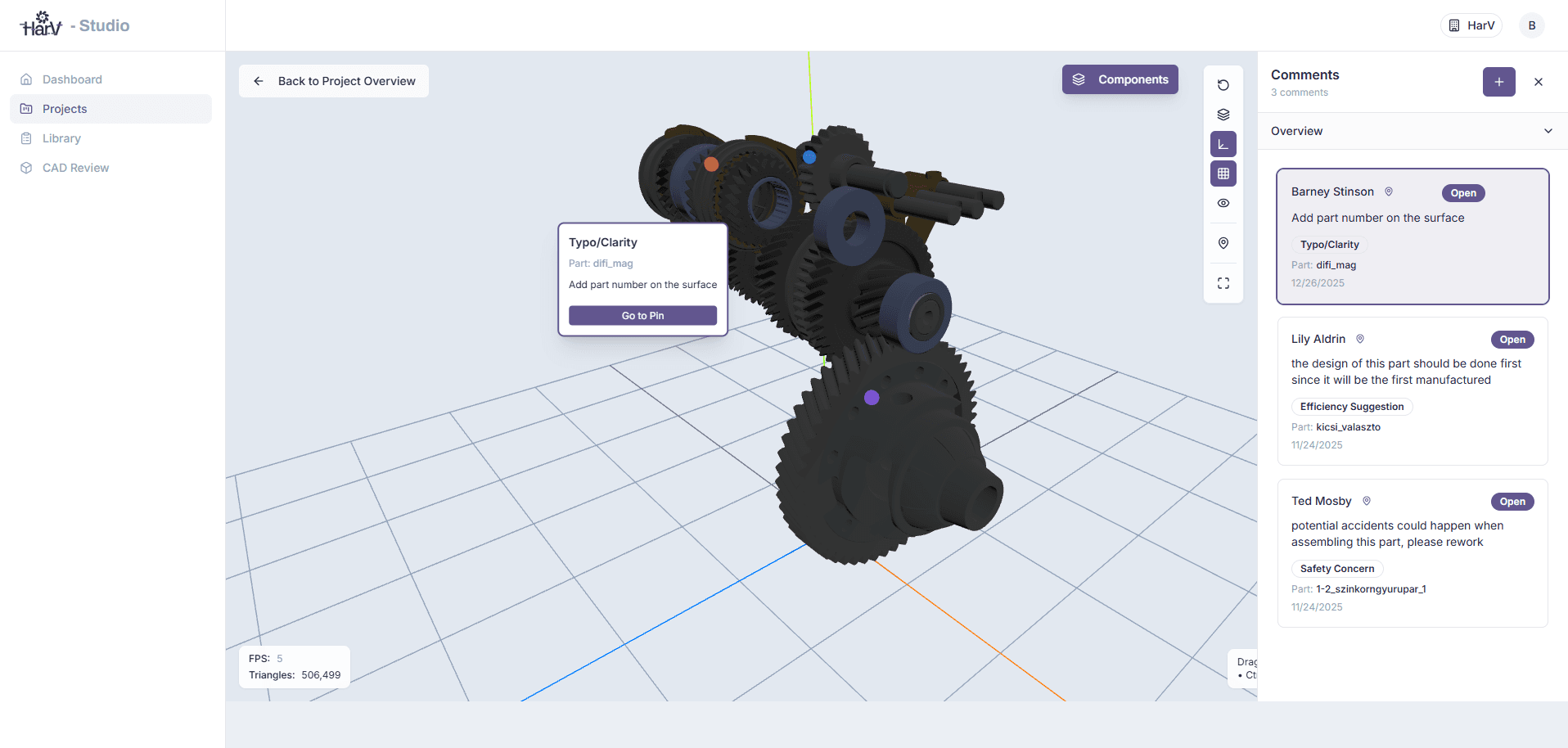
Task: Expand the Overview dropdown
Action: [x=1413, y=131]
